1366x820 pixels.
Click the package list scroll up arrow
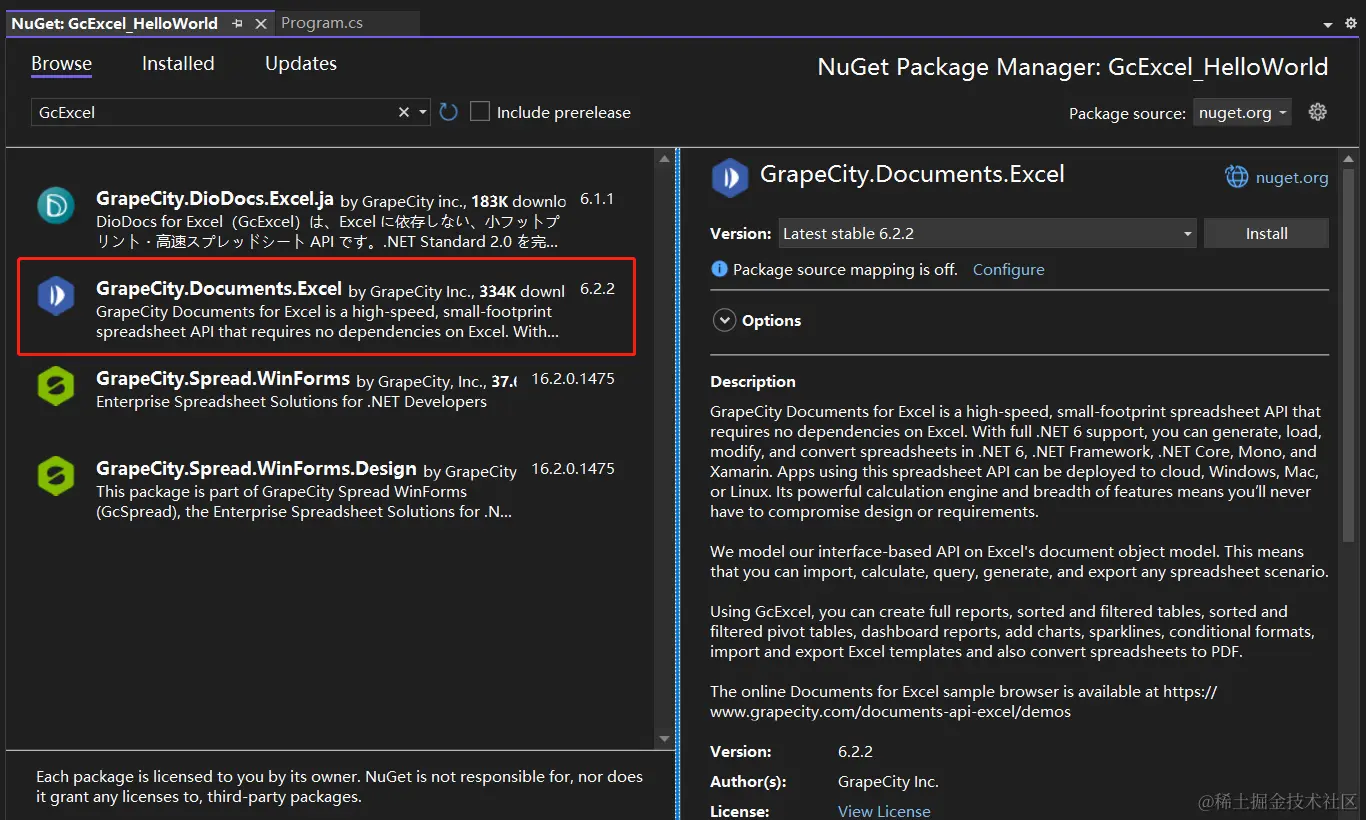[x=664, y=159]
